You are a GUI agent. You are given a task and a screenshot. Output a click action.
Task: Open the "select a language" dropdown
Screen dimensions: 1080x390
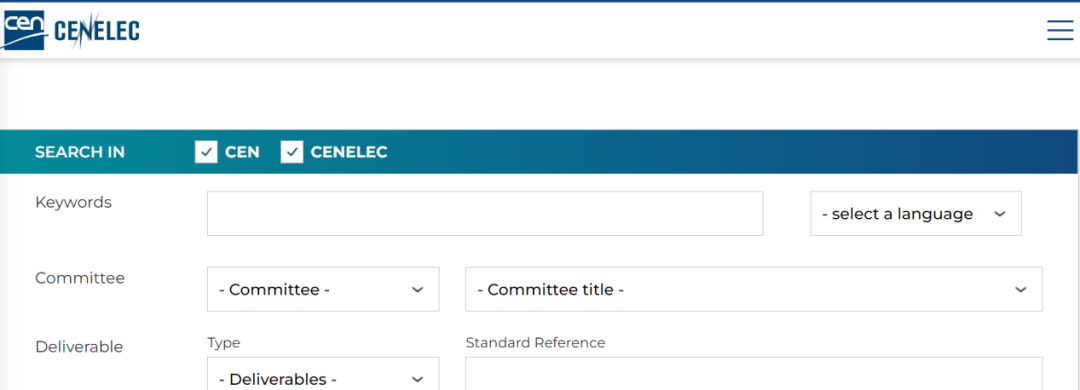pyautogui.click(x=915, y=214)
